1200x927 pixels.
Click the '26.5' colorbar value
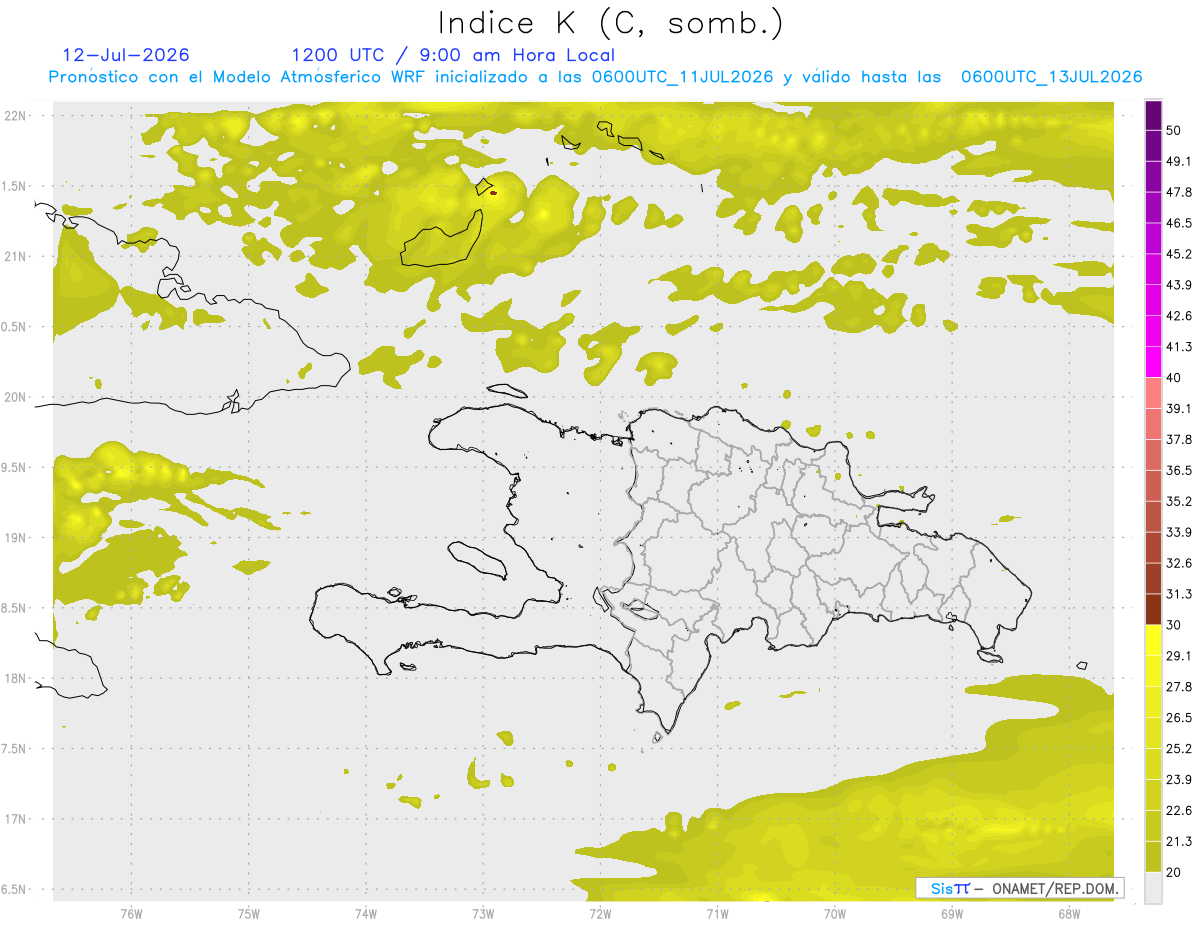point(1178,718)
